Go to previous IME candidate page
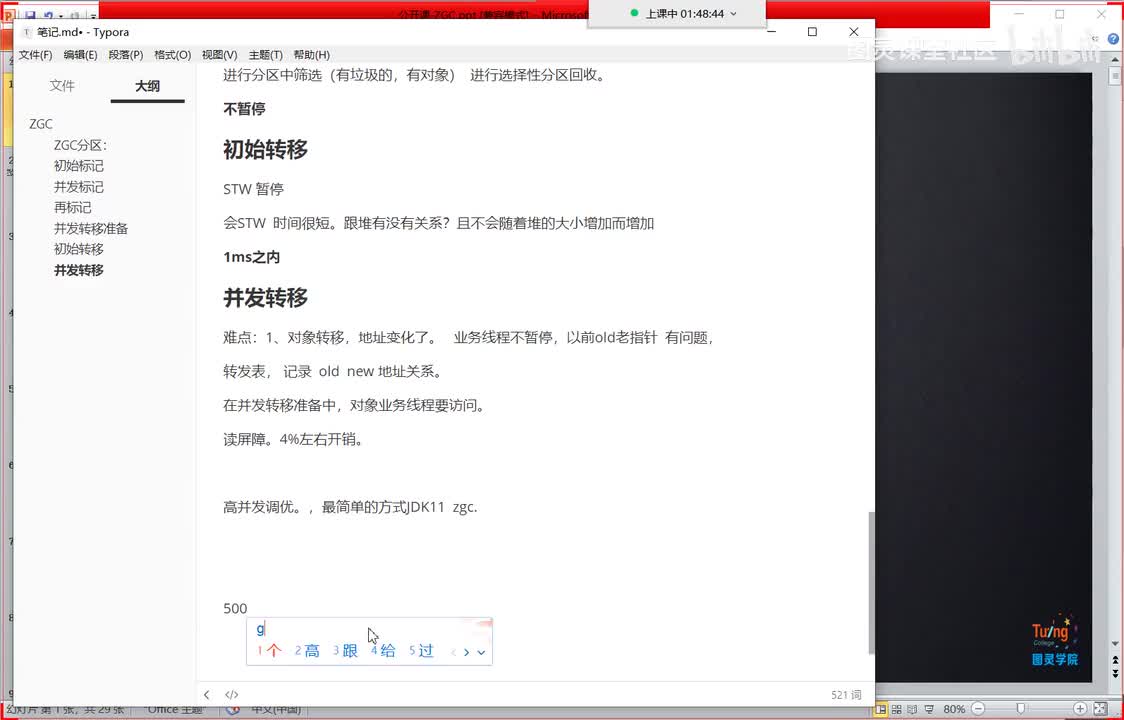 (x=453, y=652)
